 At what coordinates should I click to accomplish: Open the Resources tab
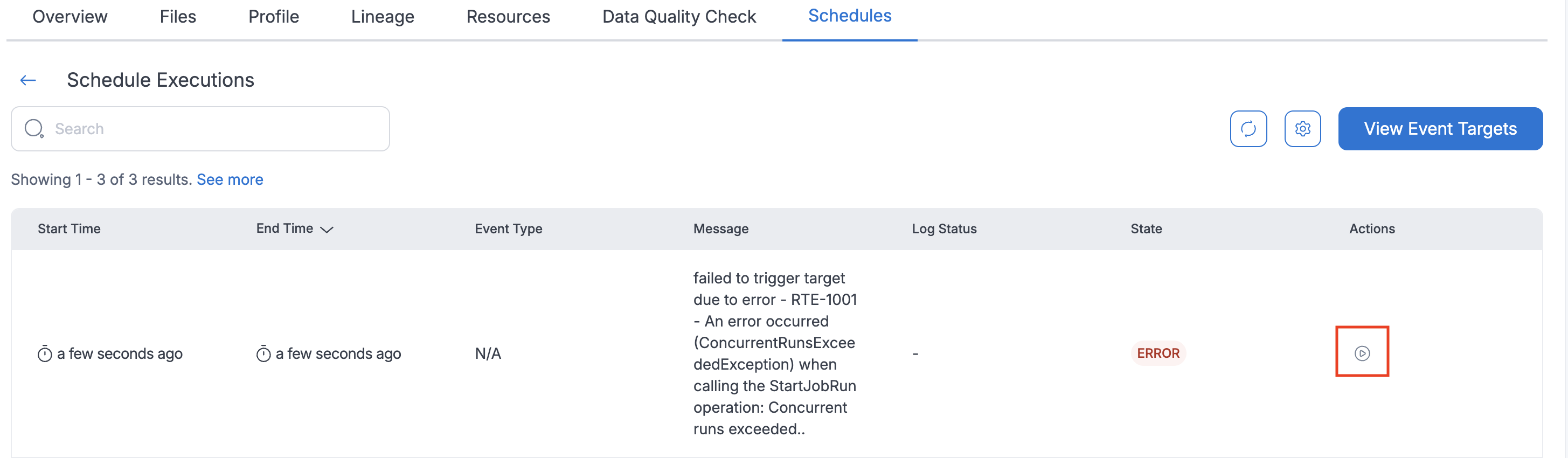[x=508, y=17]
